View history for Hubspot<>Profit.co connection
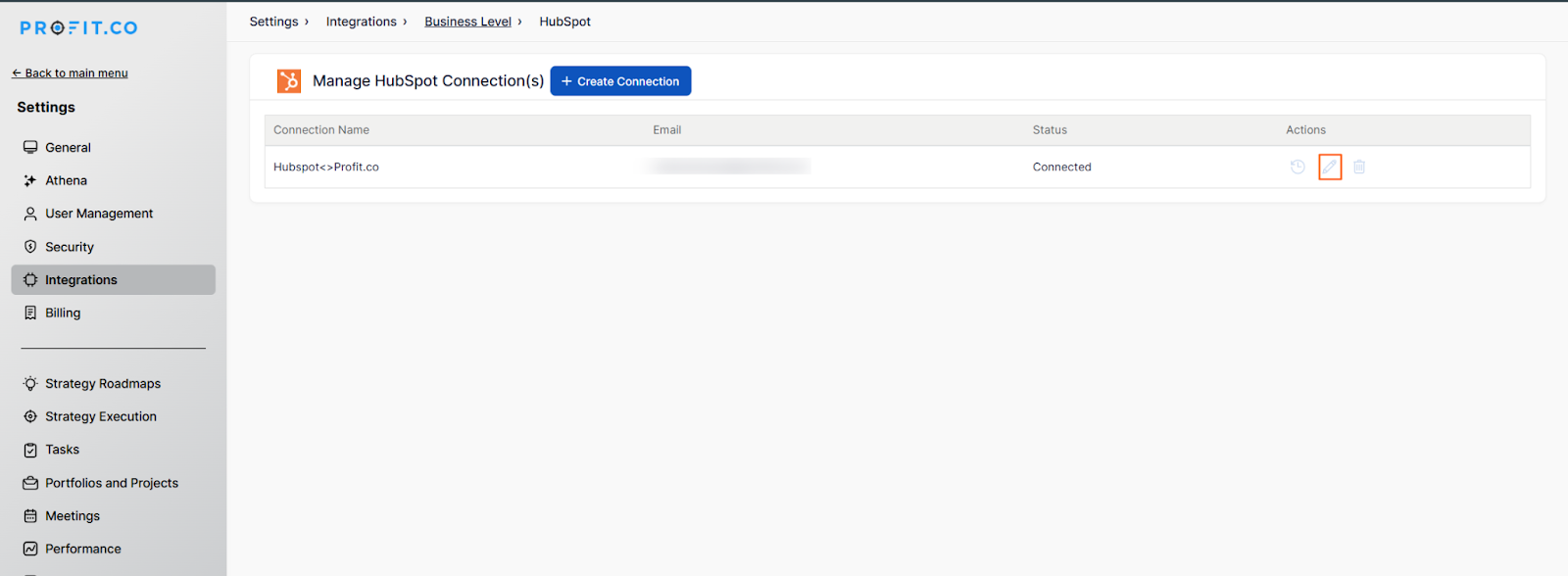 tap(1298, 168)
